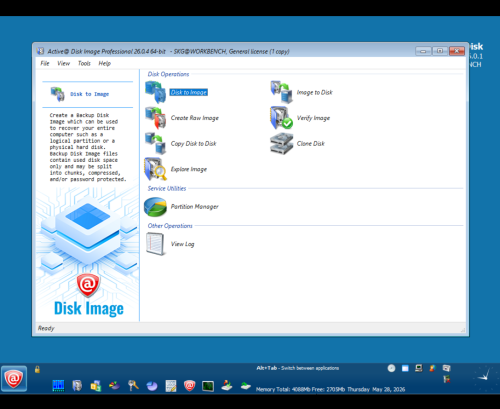Click the application icon in the title bar
This screenshot has width=500, height=409.
point(40,51)
